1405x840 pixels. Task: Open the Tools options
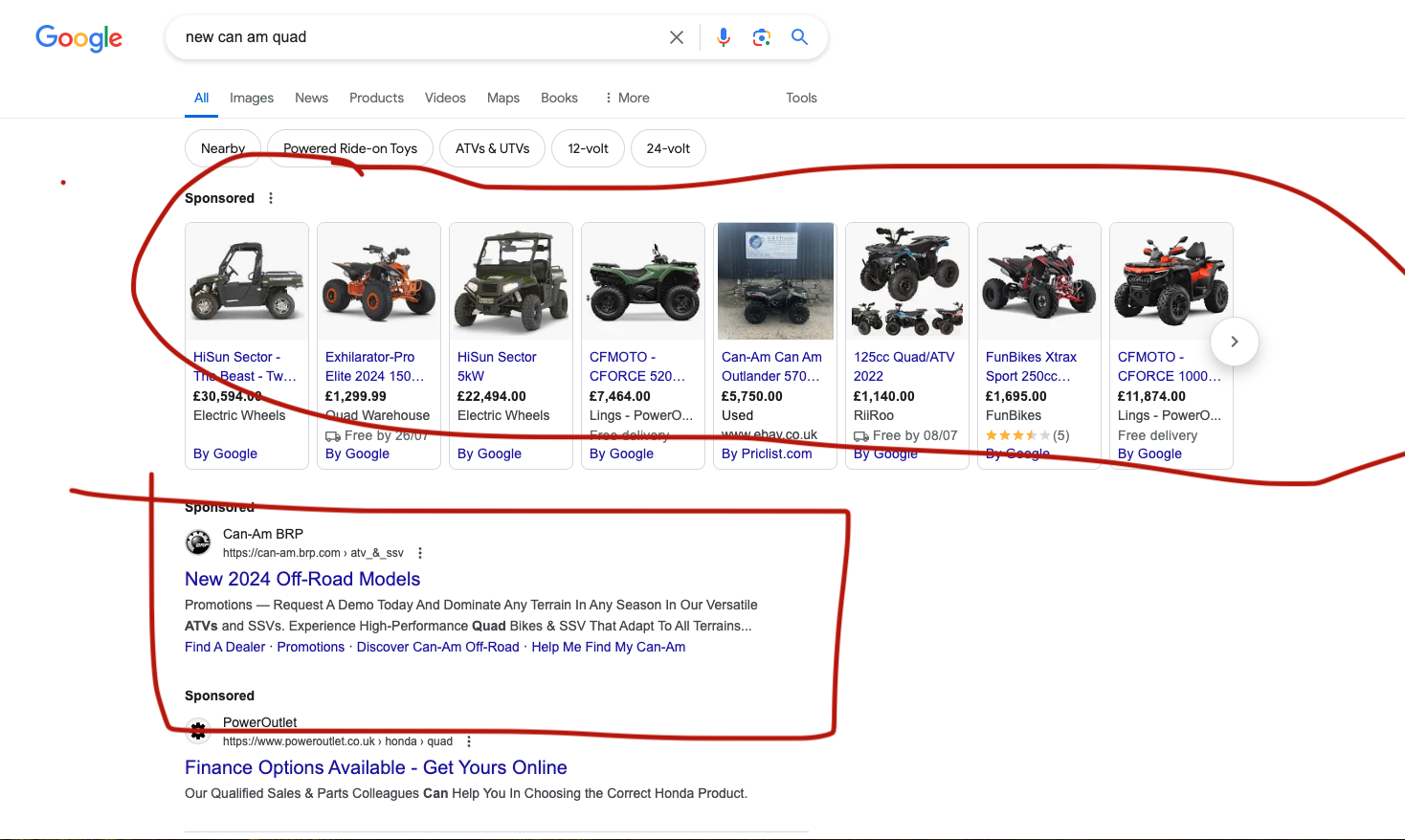point(801,98)
